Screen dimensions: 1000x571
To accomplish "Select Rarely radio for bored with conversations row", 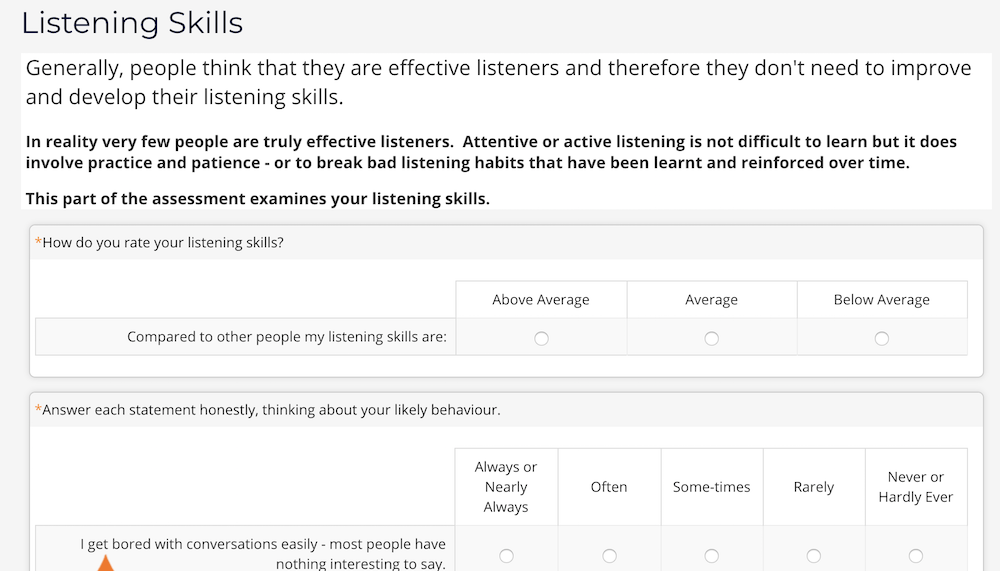I will pos(813,556).
